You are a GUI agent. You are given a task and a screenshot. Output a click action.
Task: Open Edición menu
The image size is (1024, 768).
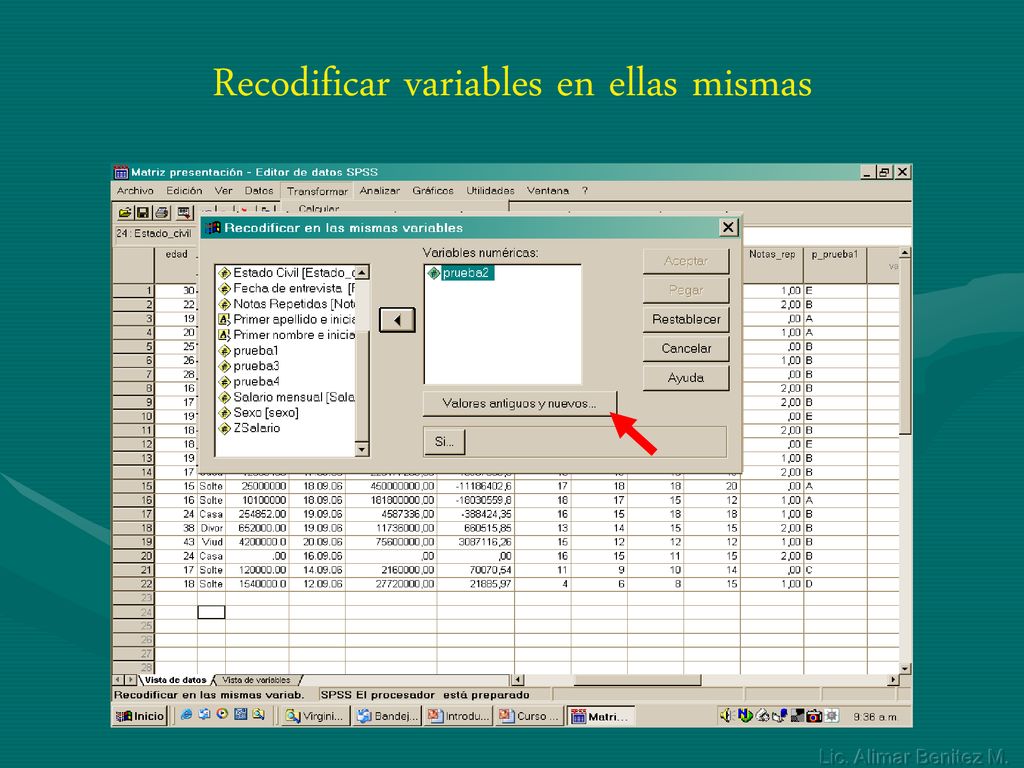184,191
